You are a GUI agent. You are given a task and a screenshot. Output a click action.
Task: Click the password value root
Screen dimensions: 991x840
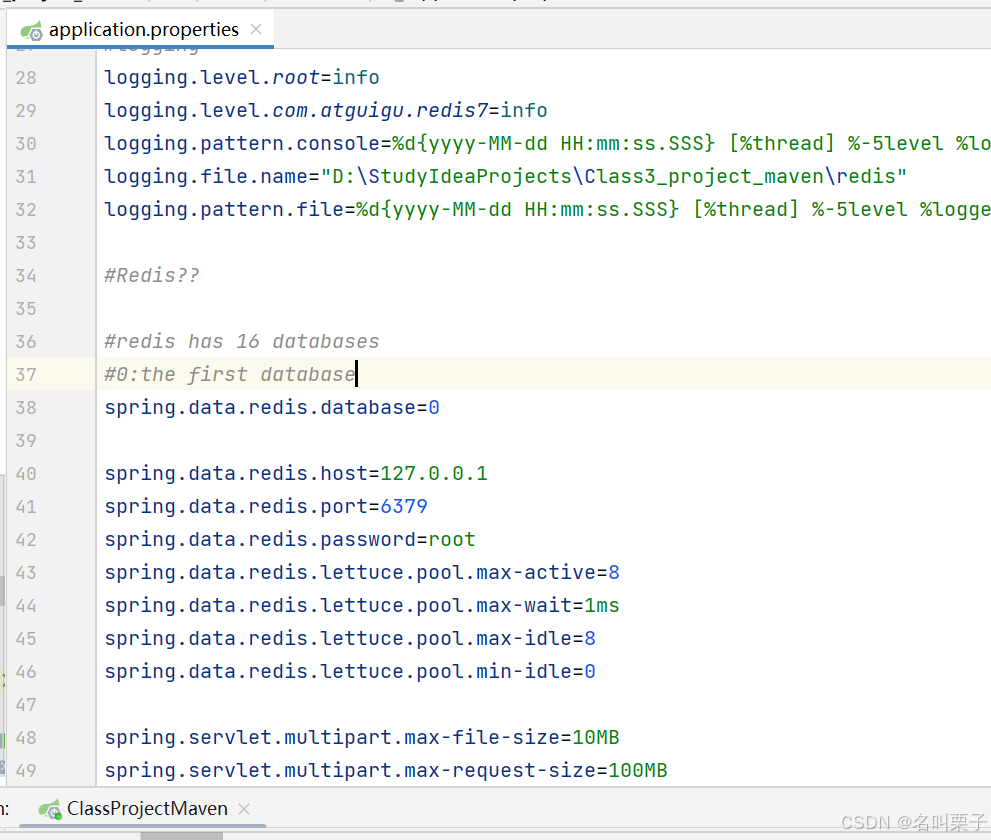pyautogui.click(x=452, y=539)
